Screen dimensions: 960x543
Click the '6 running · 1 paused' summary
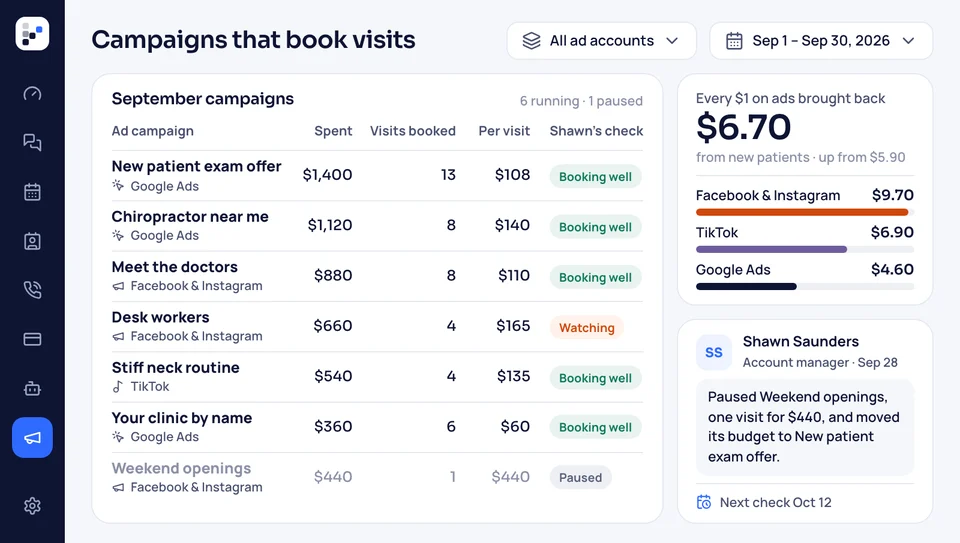point(581,101)
